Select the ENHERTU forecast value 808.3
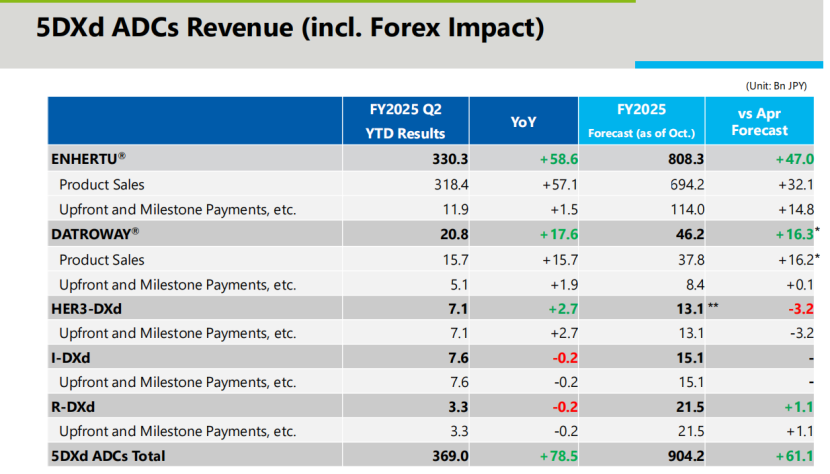This screenshot has height=474, width=830. [x=684, y=159]
